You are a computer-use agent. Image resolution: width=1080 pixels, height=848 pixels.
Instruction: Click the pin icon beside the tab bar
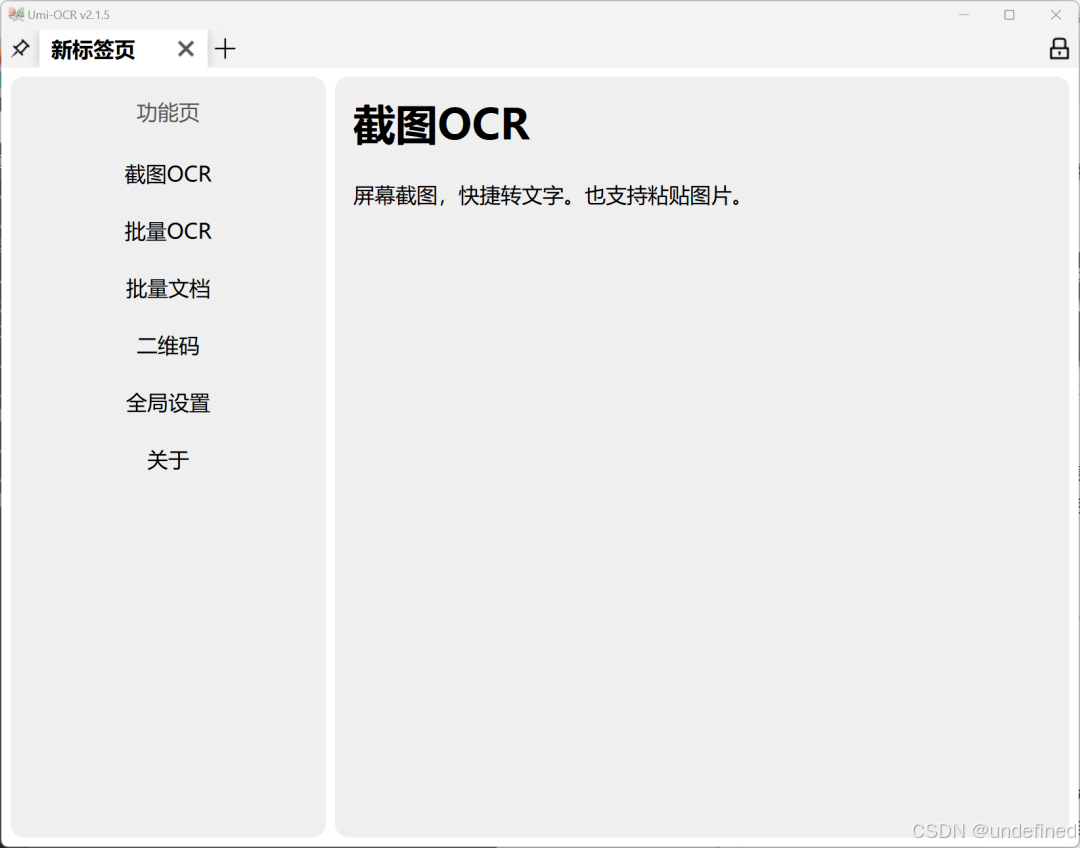tap(20, 48)
